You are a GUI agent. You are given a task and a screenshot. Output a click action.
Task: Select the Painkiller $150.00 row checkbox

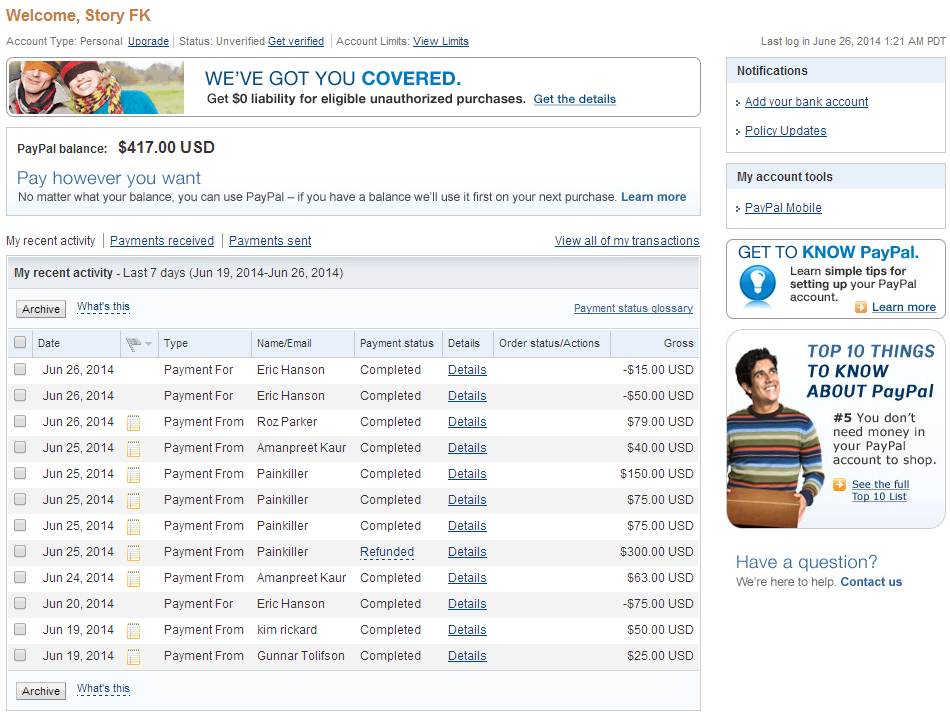(20, 473)
